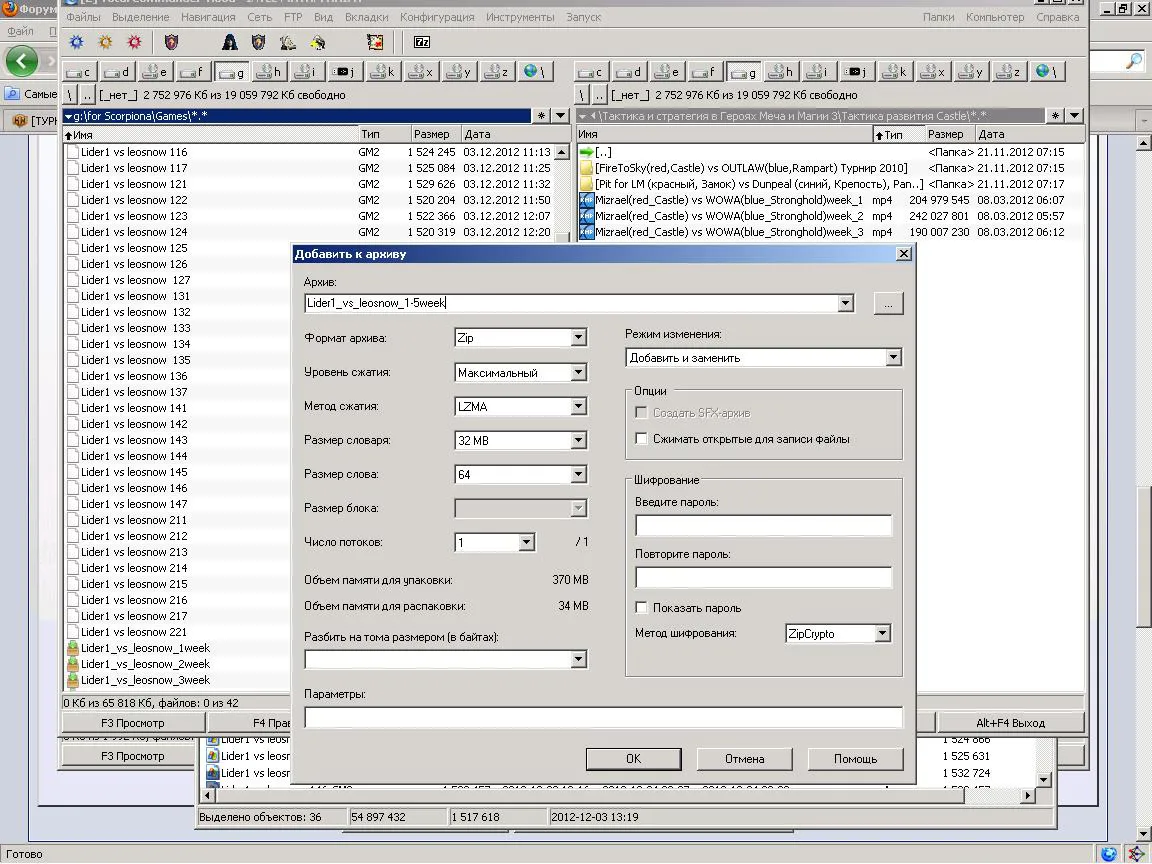
Task: Switch right panel to USB drive j
Action: 856,72
